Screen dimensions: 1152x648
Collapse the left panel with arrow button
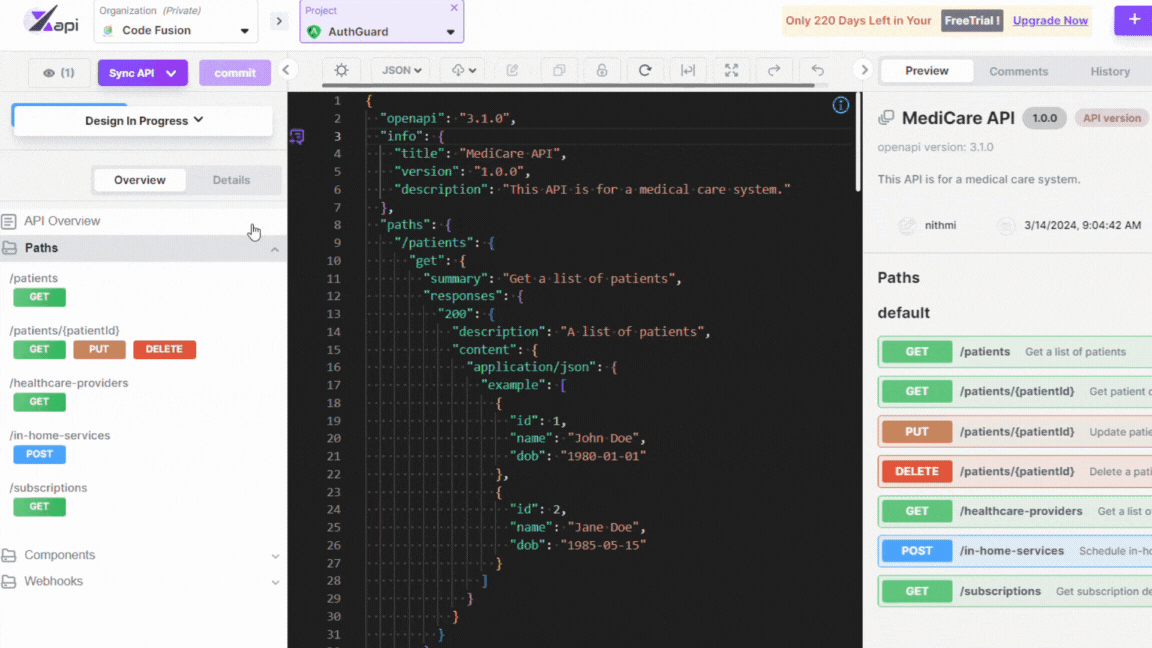click(x=286, y=70)
